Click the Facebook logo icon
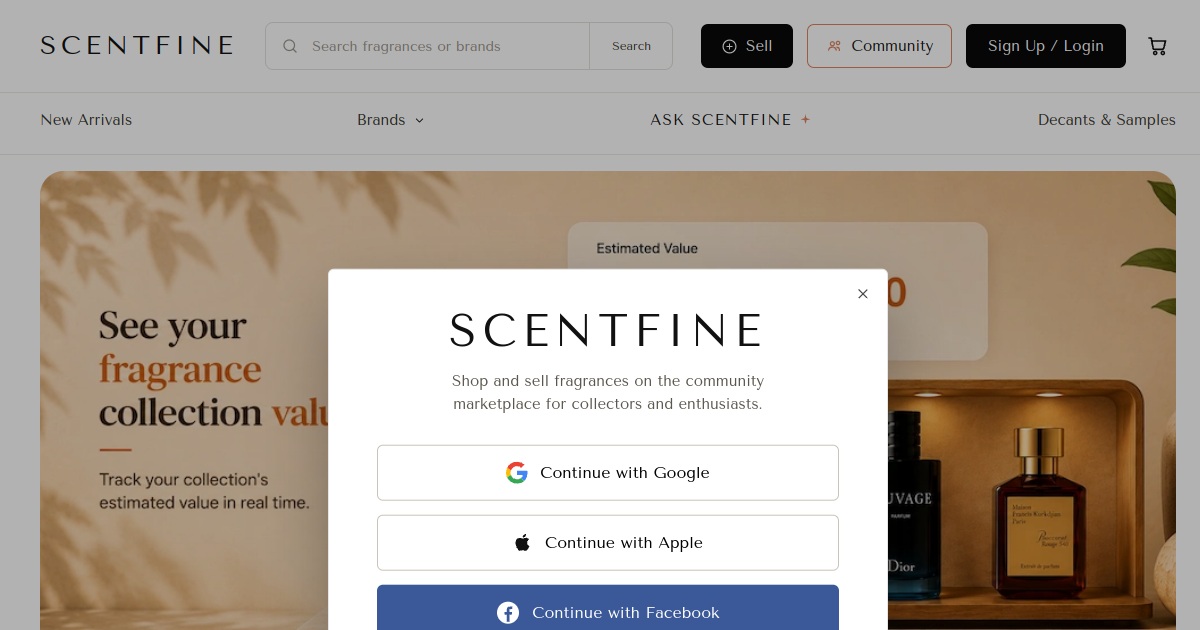1200x630 pixels. (508, 613)
